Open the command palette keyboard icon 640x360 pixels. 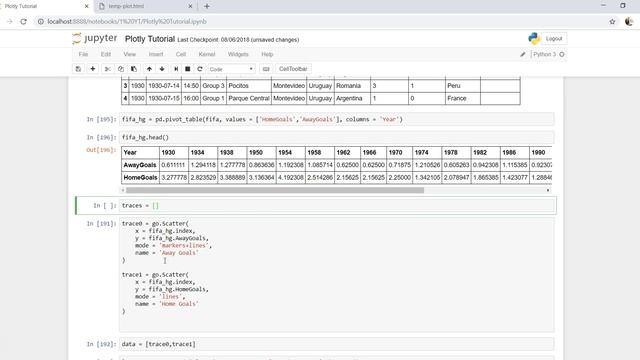pyautogui.click(x=266, y=69)
